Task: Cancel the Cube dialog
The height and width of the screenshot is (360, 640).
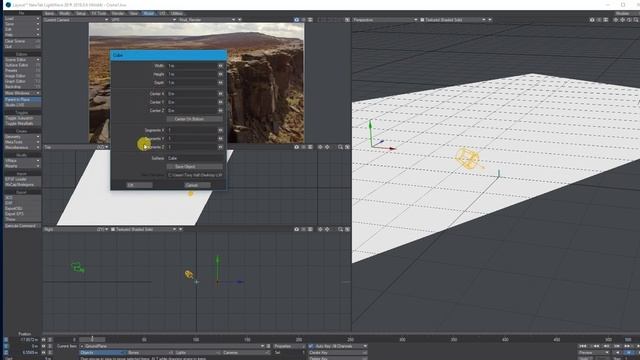Action: point(198,185)
